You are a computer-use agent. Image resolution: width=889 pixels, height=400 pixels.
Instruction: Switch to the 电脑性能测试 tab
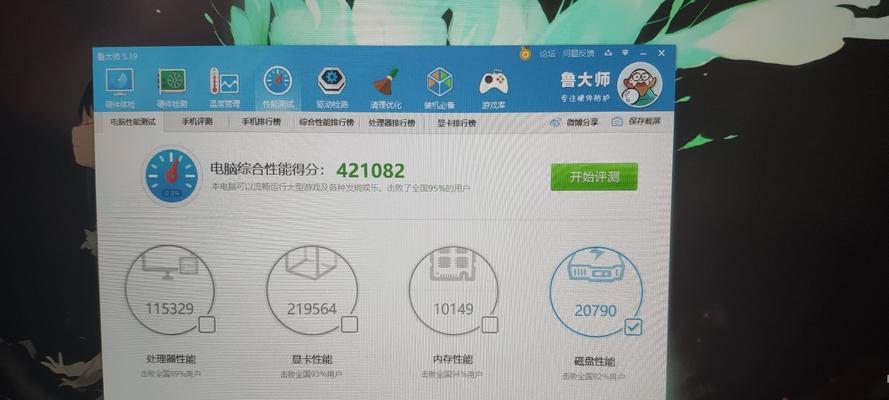133,122
